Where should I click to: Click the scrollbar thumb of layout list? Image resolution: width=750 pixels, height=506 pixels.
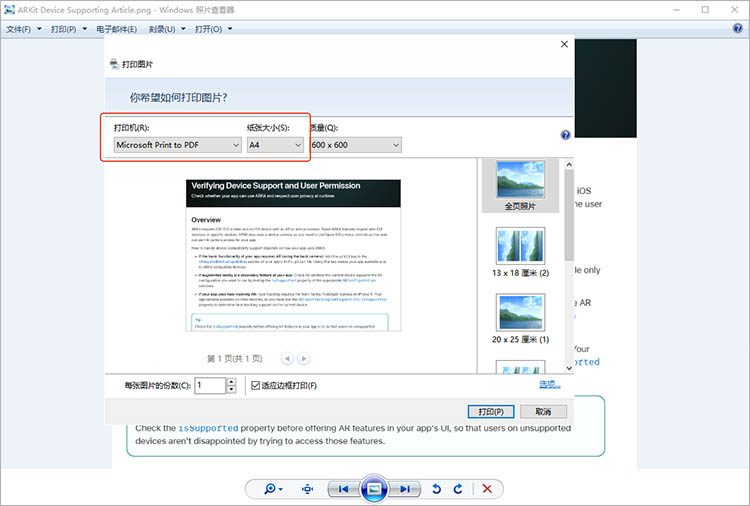[x=569, y=215]
